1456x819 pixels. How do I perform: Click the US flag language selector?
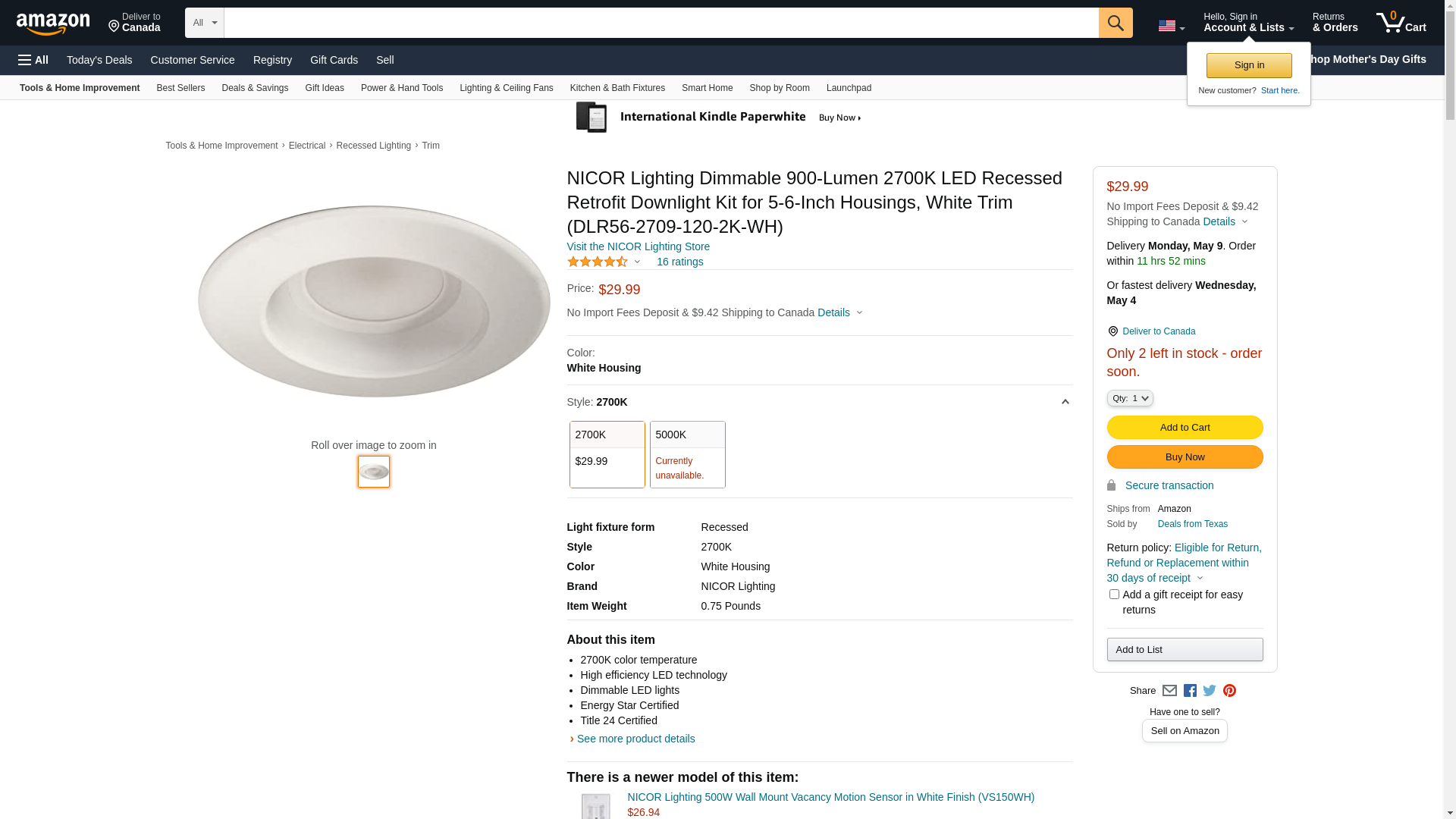(1171, 27)
